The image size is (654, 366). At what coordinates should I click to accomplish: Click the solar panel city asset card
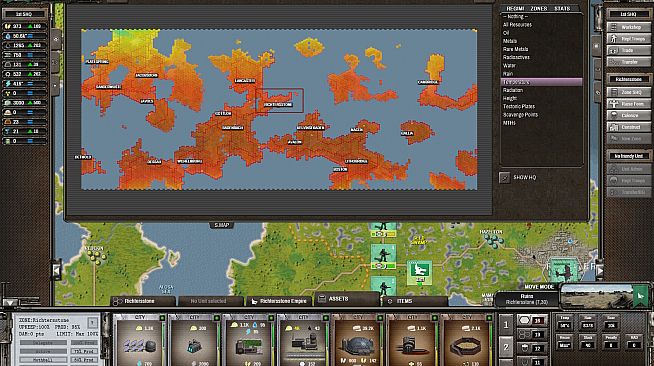140,340
